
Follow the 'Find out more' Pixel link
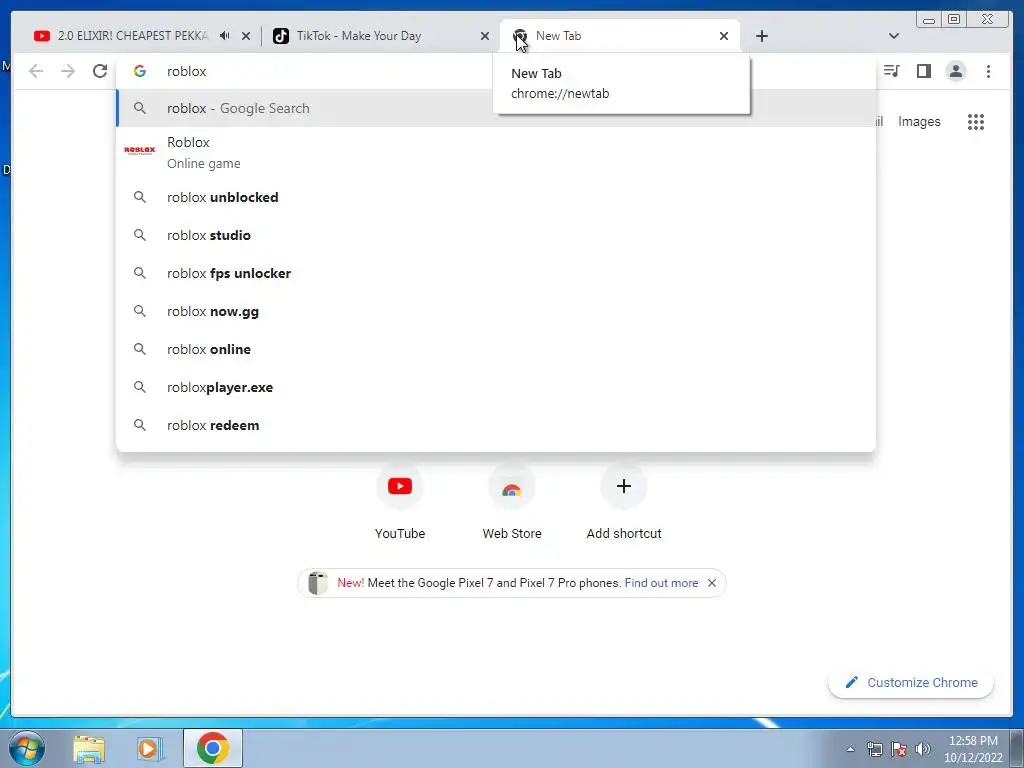[661, 583]
